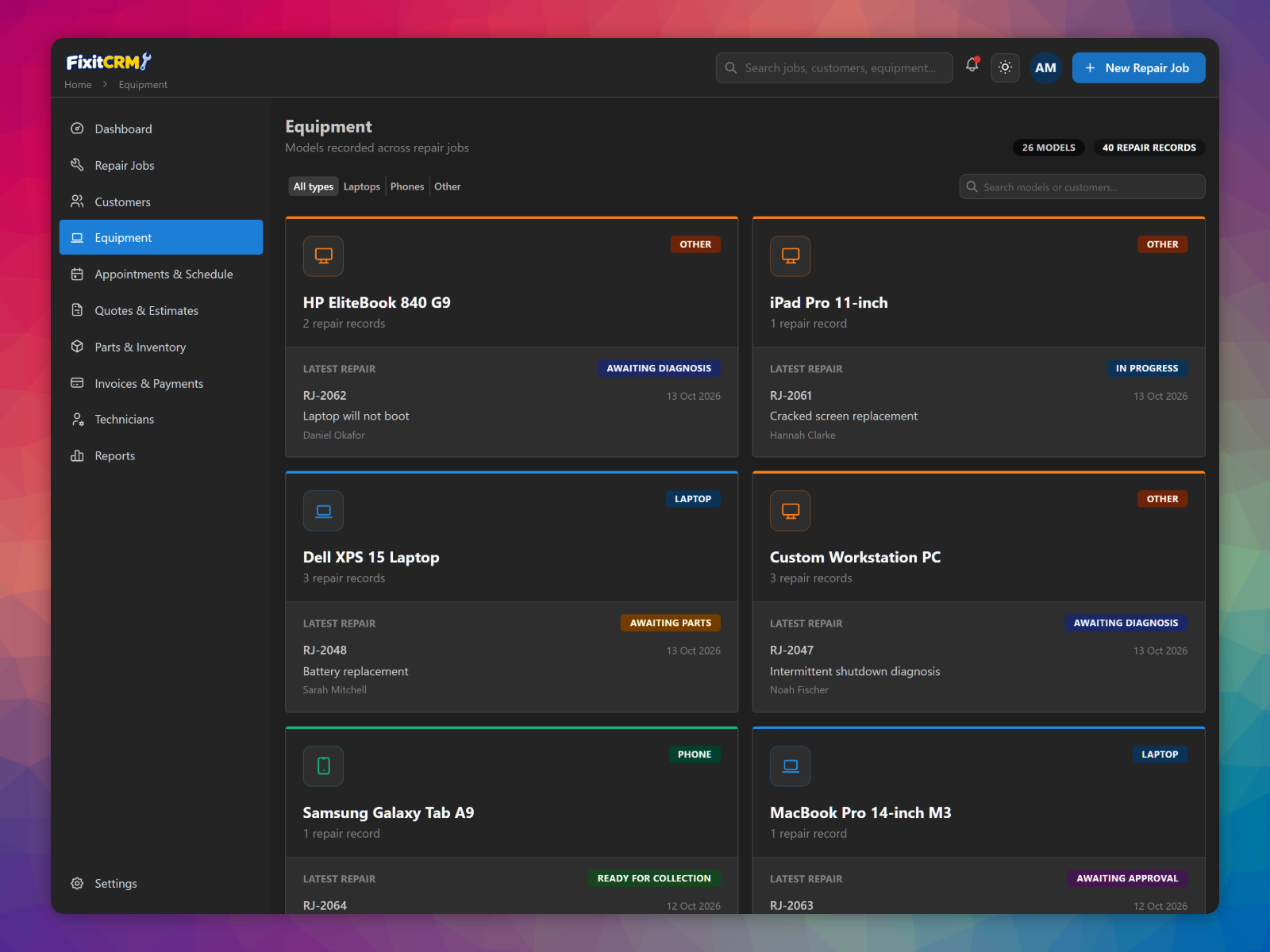This screenshot has width=1270, height=952.
Task: Open repair job RJ-2062
Action: pyautogui.click(x=325, y=395)
